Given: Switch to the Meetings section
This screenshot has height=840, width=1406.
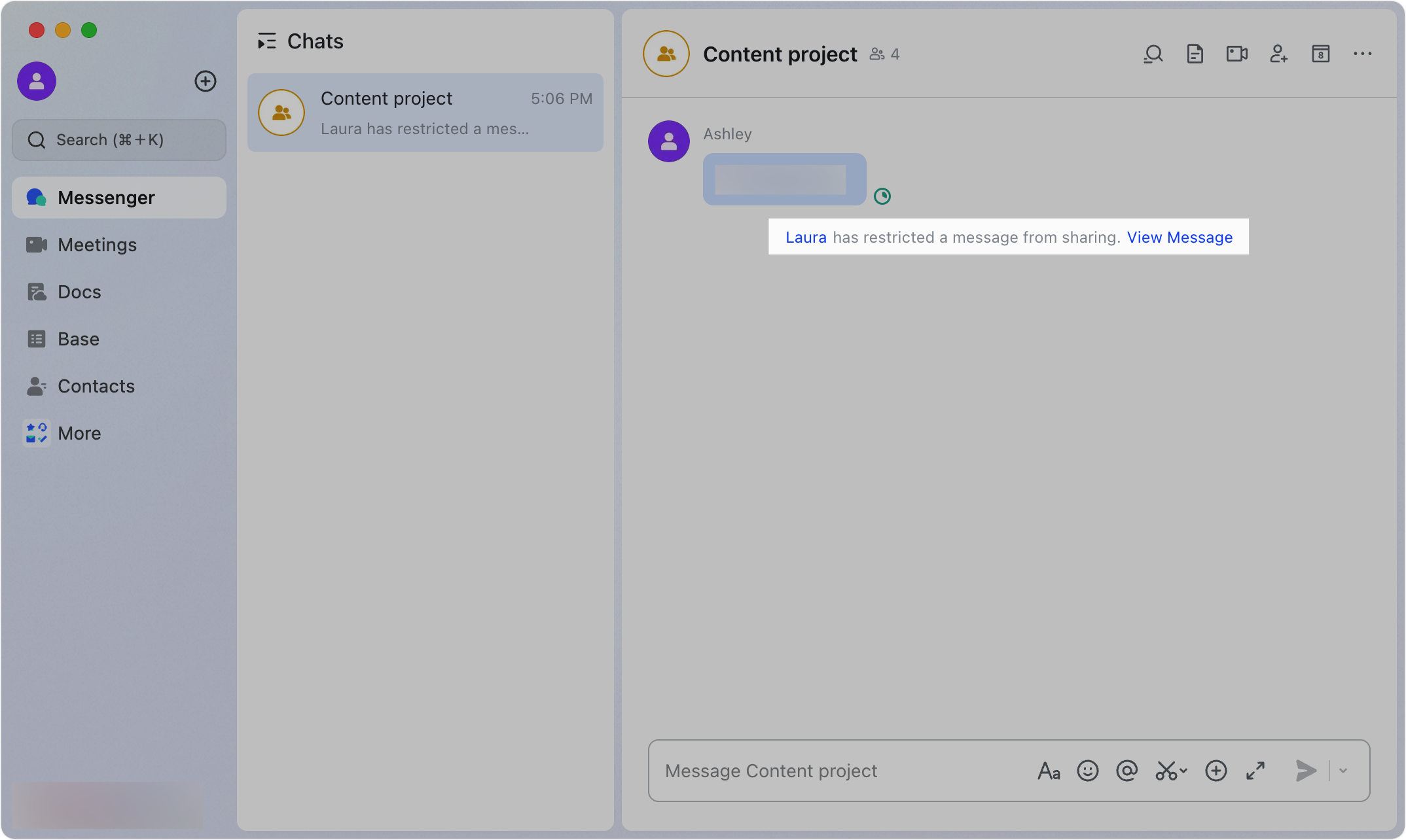Looking at the screenshot, I should [97, 245].
